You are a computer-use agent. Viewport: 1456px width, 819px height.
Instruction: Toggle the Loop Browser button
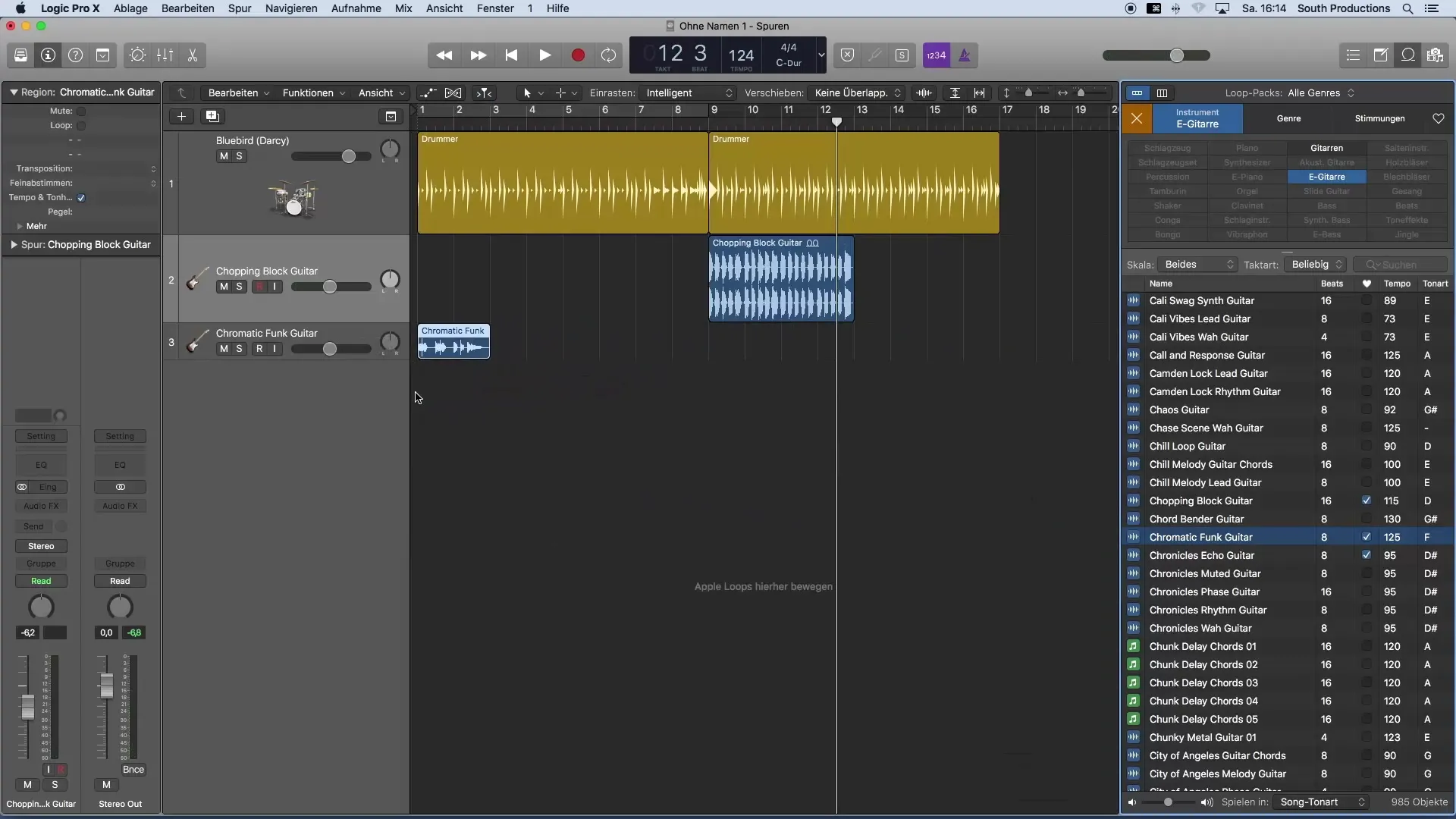pyautogui.click(x=1408, y=55)
